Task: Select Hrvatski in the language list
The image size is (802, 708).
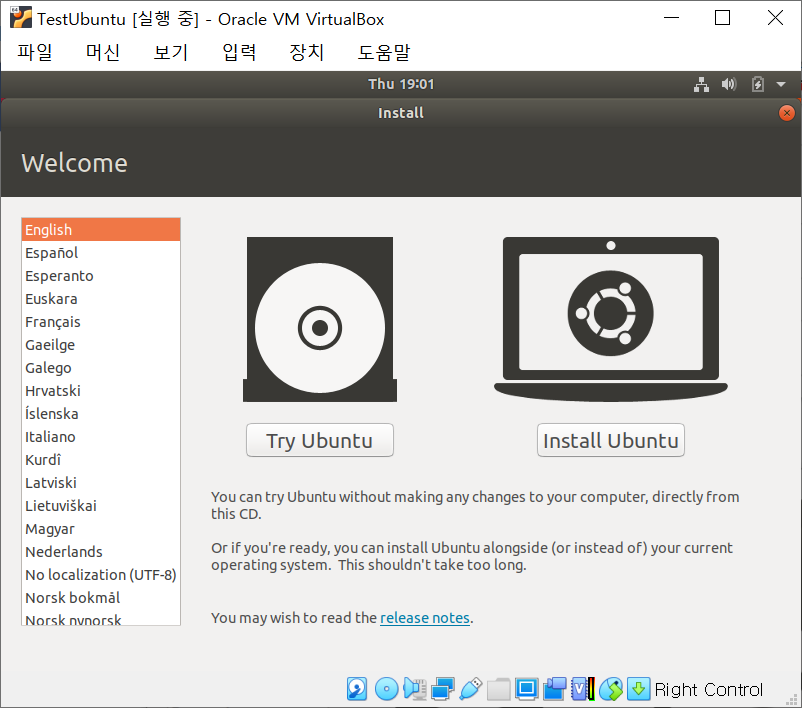Action: click(101, 391)
